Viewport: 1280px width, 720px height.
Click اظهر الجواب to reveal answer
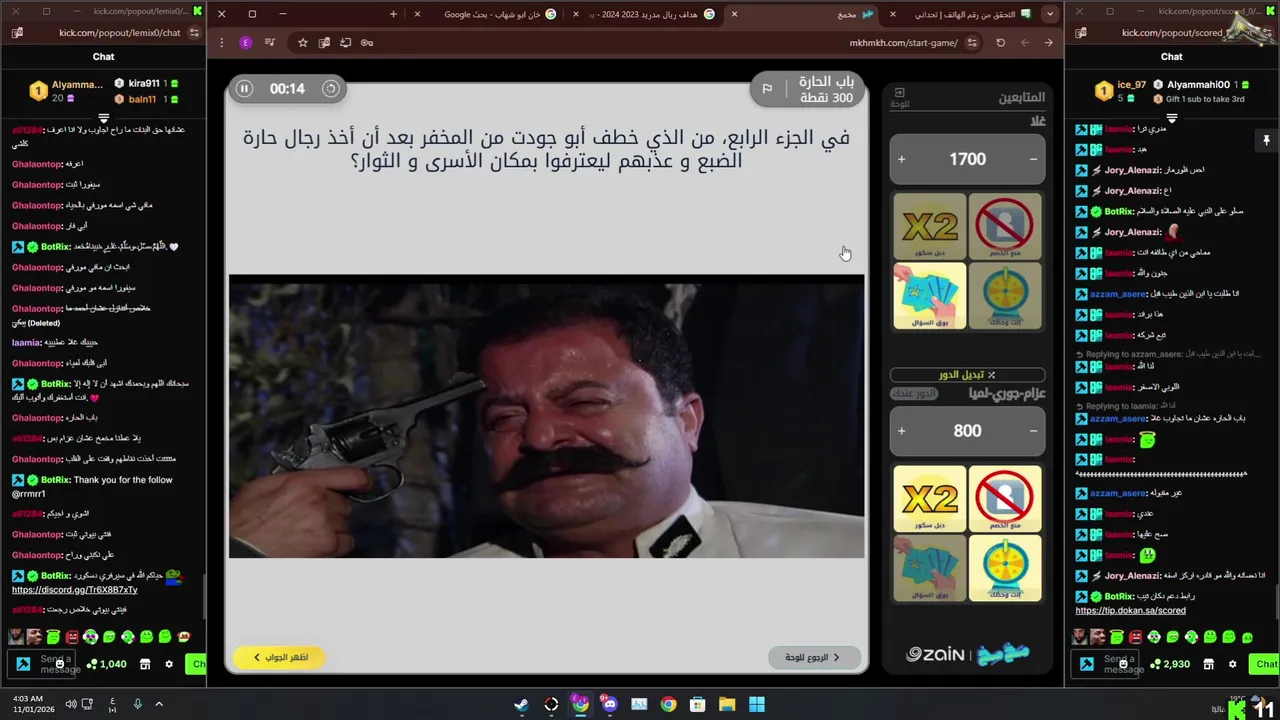pyautogui.click(x=279, y=657)
